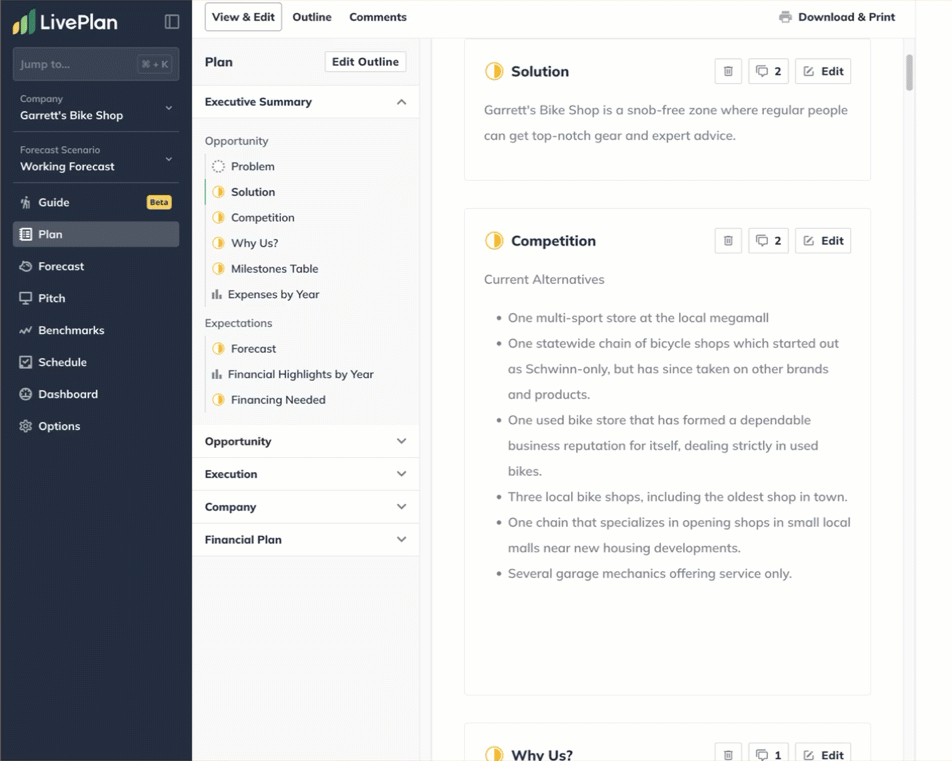Click the Guide hiker icon
Viewport: 952px width, 761px height.
[x=26, y=202]
